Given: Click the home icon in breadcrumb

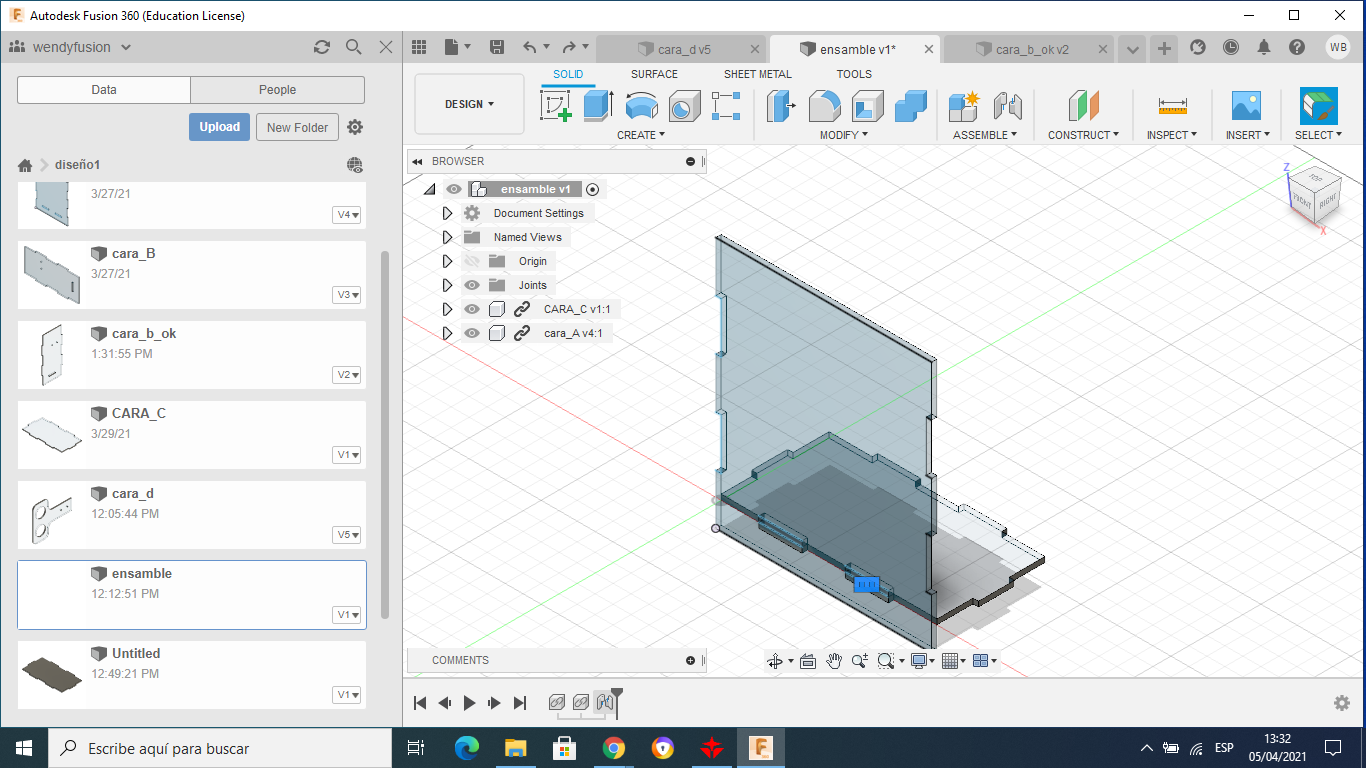Looking at the screenshot, I should [x=25, y=165].
